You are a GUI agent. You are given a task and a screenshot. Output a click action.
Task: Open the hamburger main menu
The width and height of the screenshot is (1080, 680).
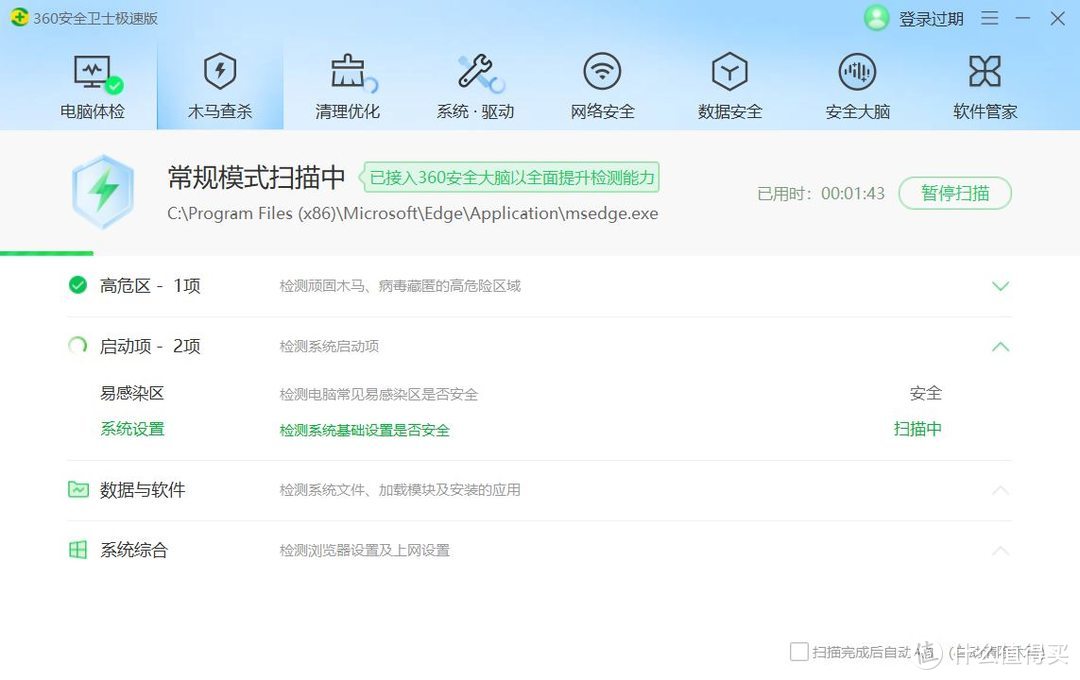(989, 18)
